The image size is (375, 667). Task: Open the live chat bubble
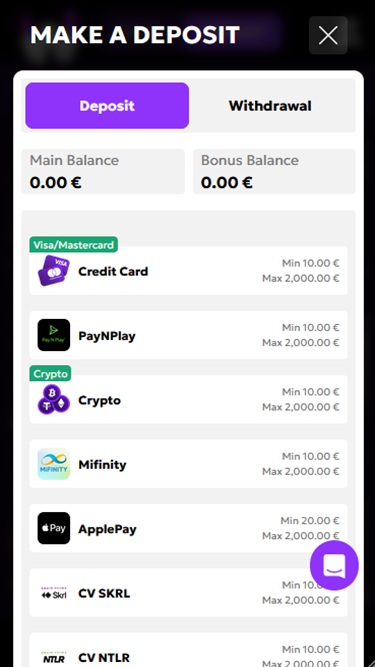click(x=334, y=565)
